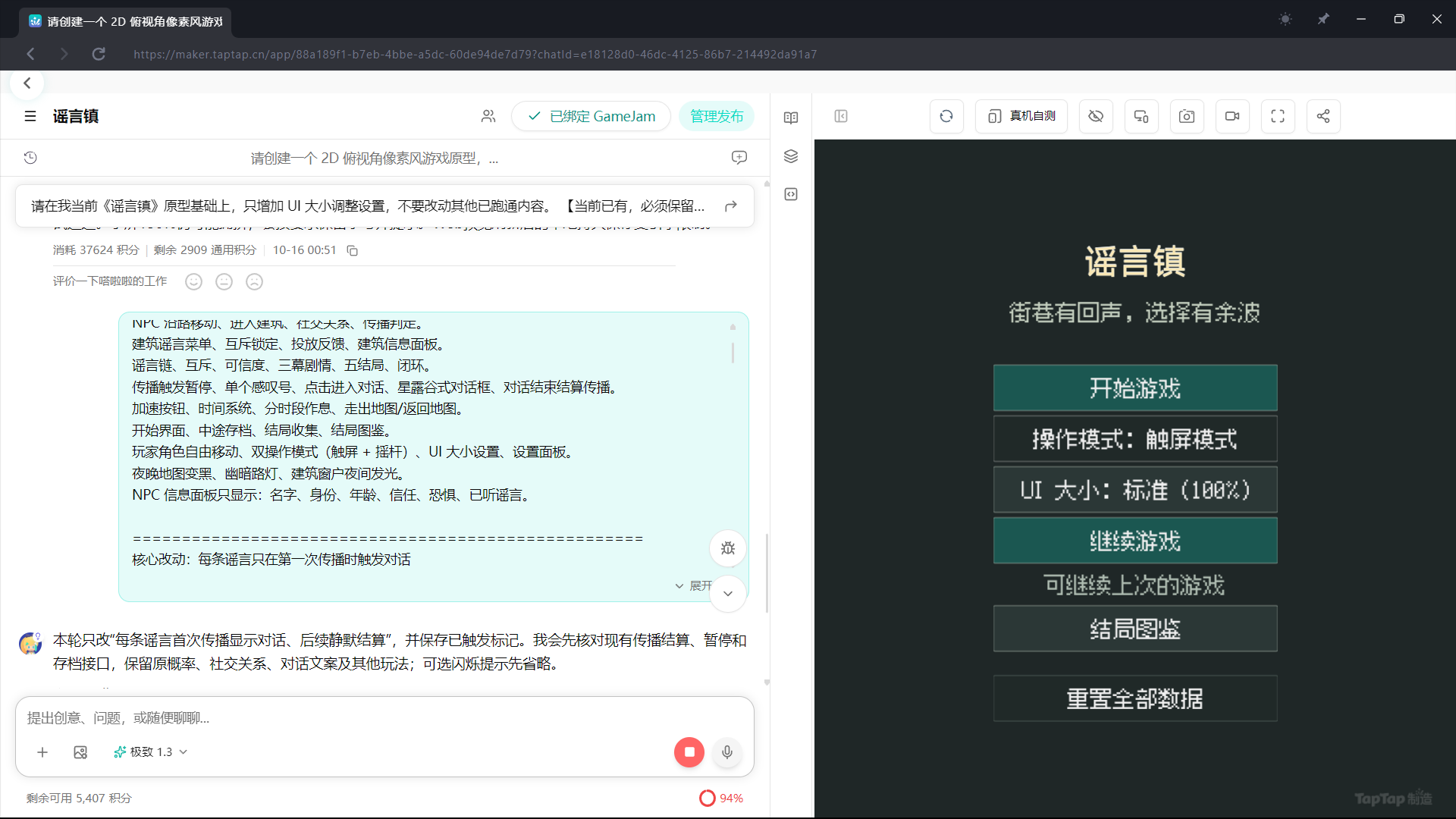Rate the work with happy face
This screenshot has height=819, width=1456.
point(194,281)
